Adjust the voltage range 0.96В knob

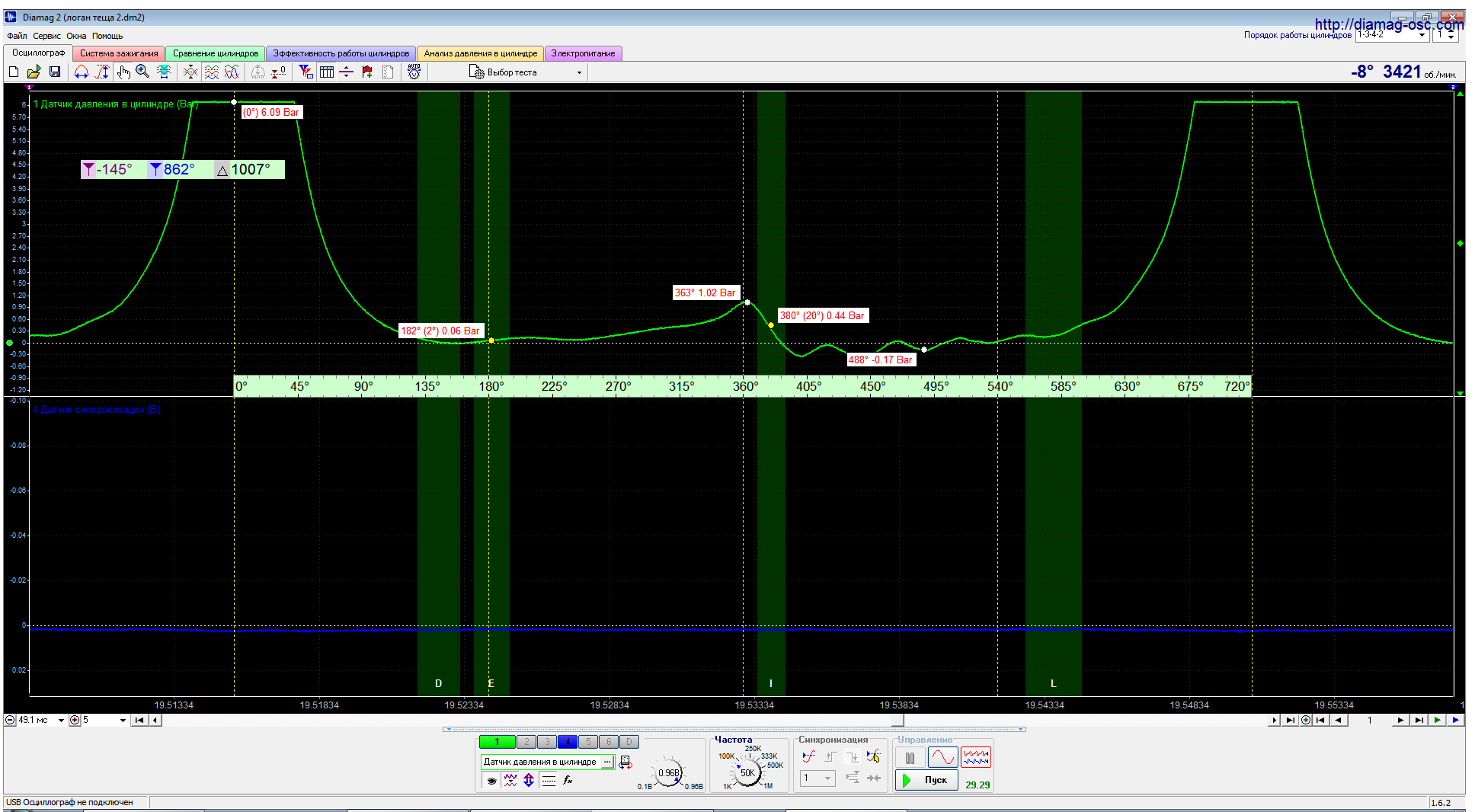669,772
